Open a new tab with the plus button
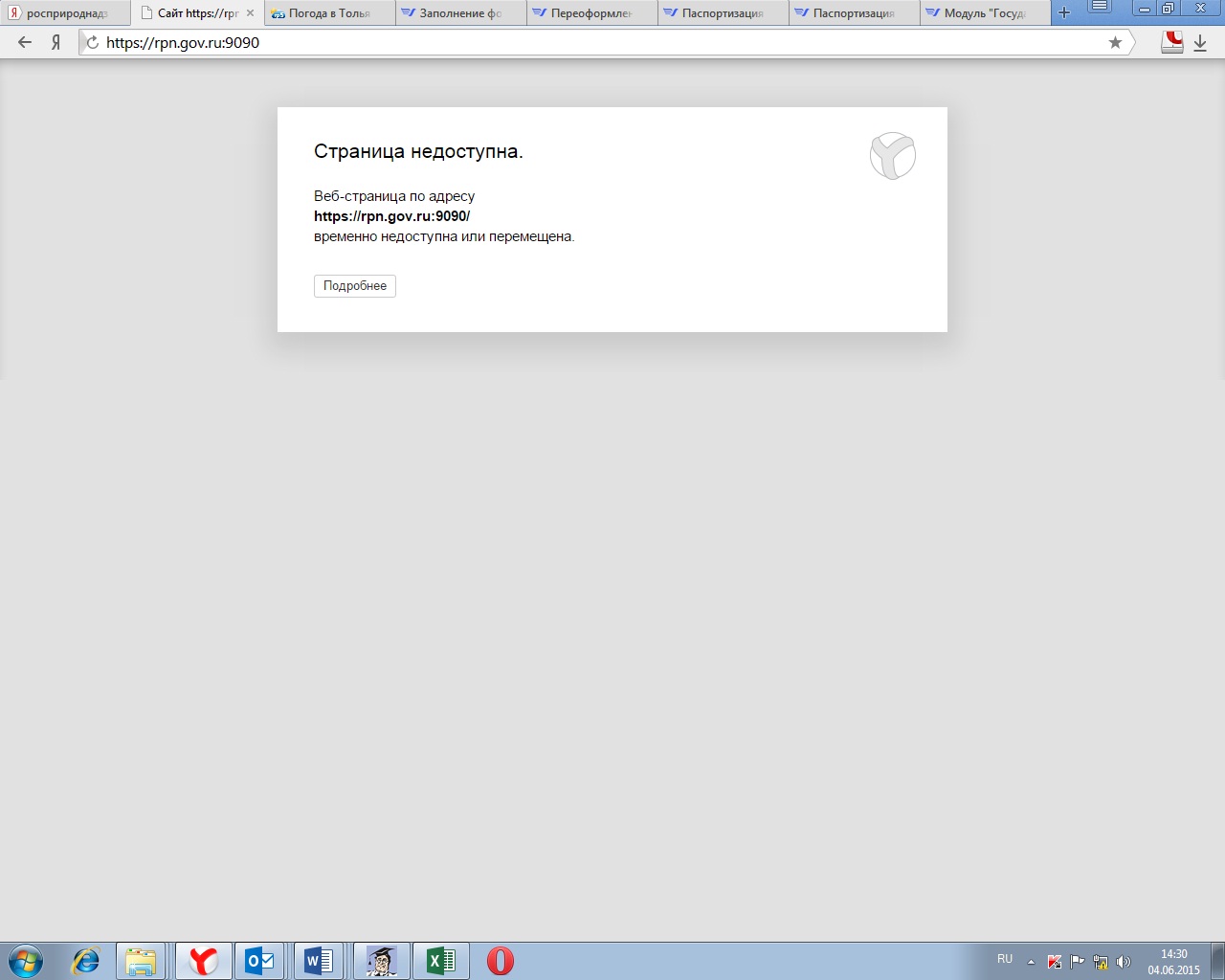The height and width of the screenshot is (980, 1225). (1064, 12)
